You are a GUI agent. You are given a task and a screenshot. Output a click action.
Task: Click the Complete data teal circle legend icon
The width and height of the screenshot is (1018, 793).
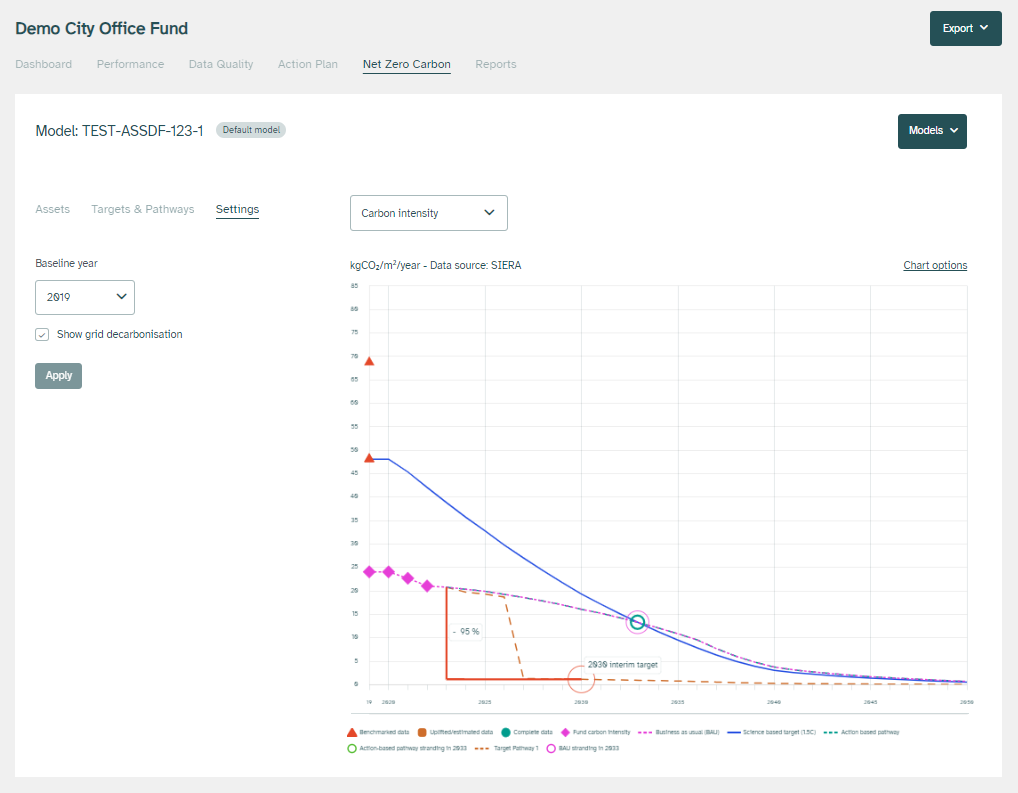[x=505, y=732]
